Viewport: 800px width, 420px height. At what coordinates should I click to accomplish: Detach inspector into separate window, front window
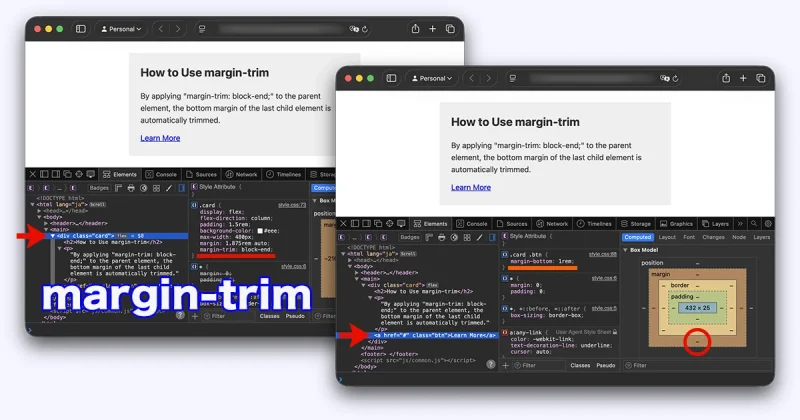378,224
